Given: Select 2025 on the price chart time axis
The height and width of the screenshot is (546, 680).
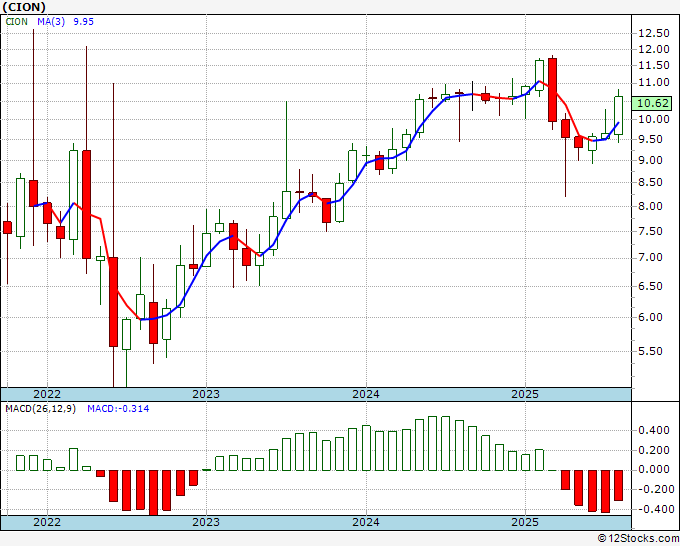Looking at the screenshot, I should pyautogui.click(x=525, y=394).
